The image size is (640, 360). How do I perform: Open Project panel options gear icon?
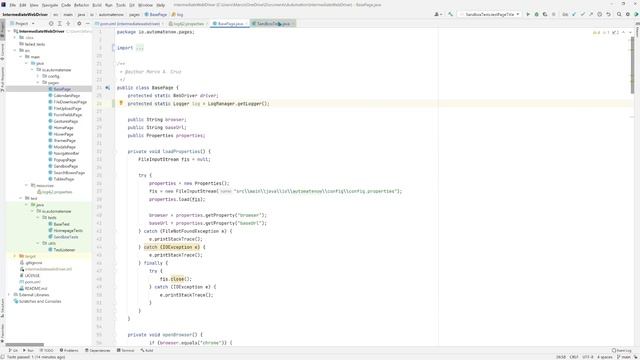(79, 24)
